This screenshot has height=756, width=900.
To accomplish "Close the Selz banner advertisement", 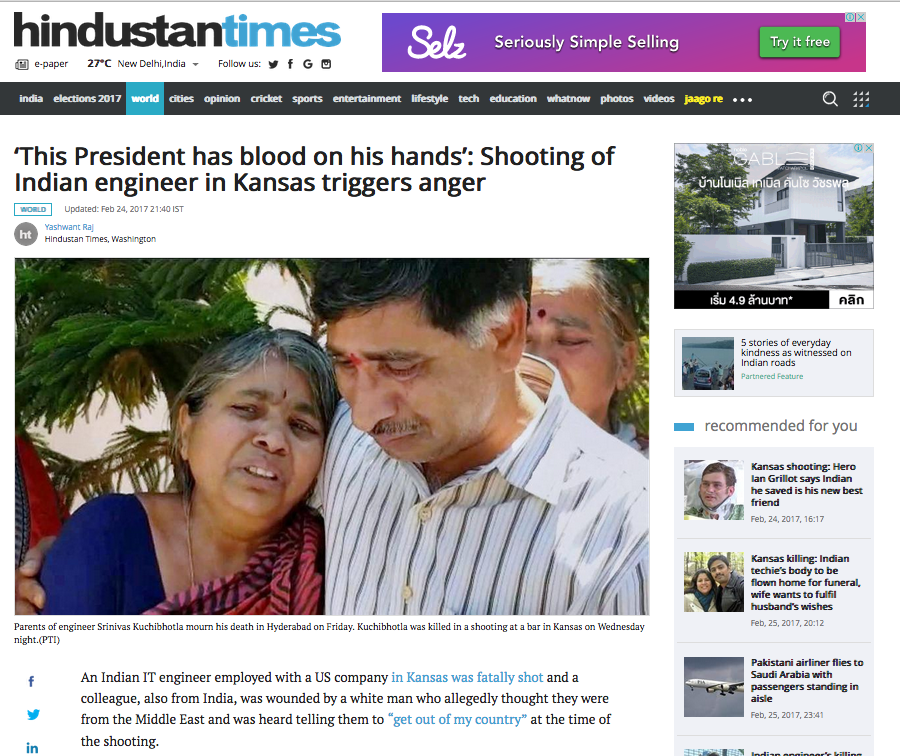I will tap(861, 17).
